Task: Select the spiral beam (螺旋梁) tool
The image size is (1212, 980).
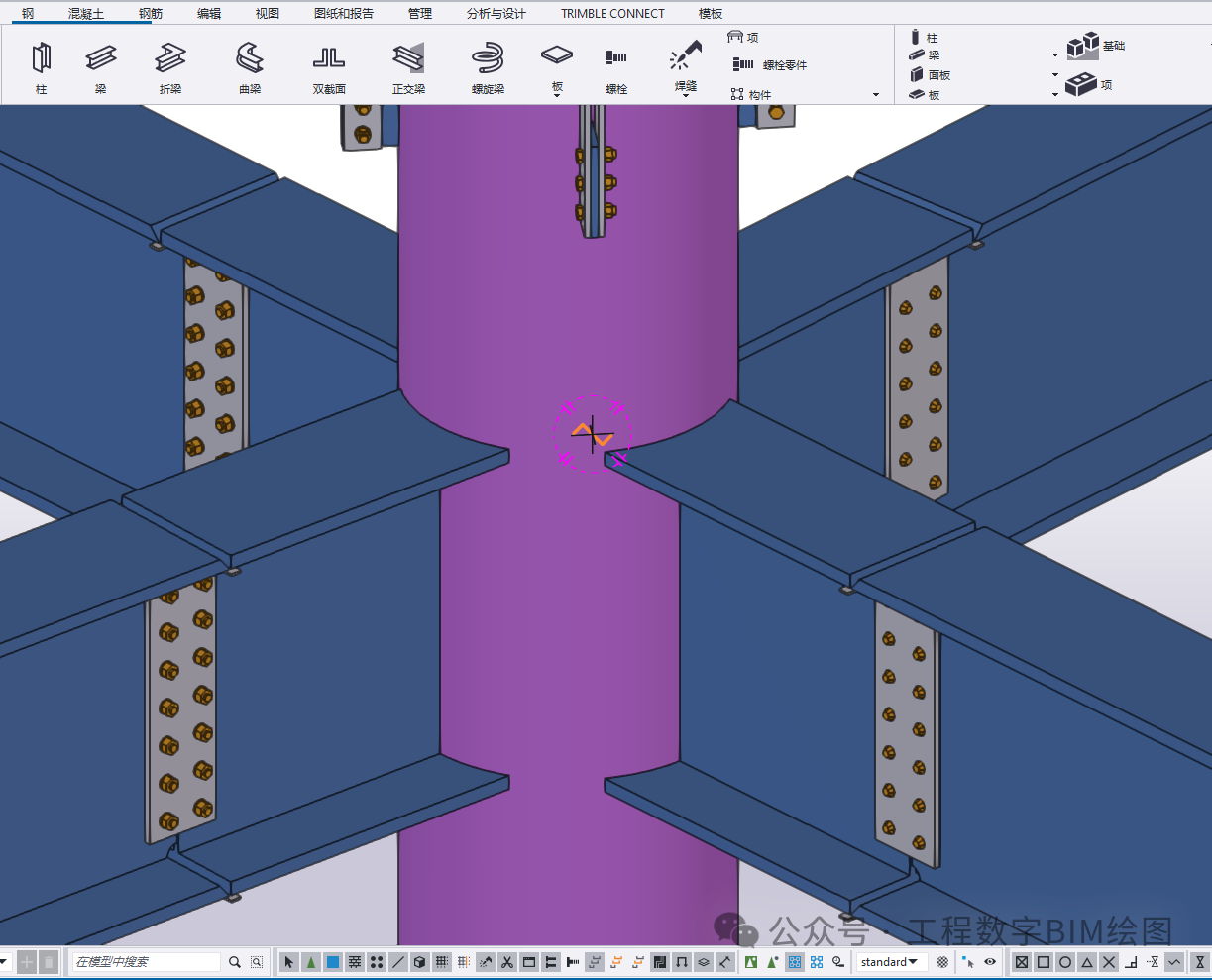Action: pos(488,59)
